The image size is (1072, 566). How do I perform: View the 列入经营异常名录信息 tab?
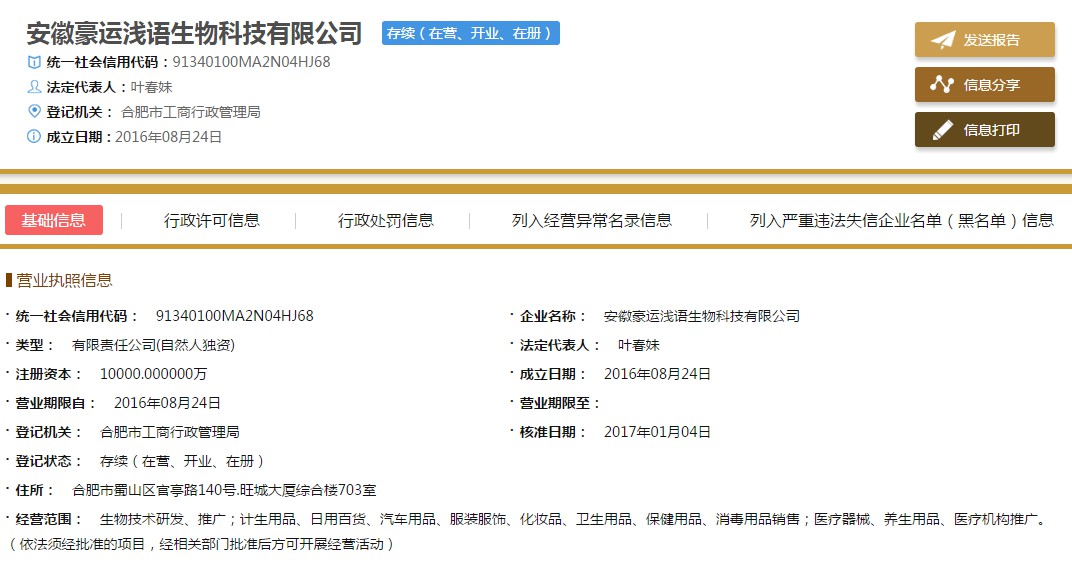click(592, 220)
